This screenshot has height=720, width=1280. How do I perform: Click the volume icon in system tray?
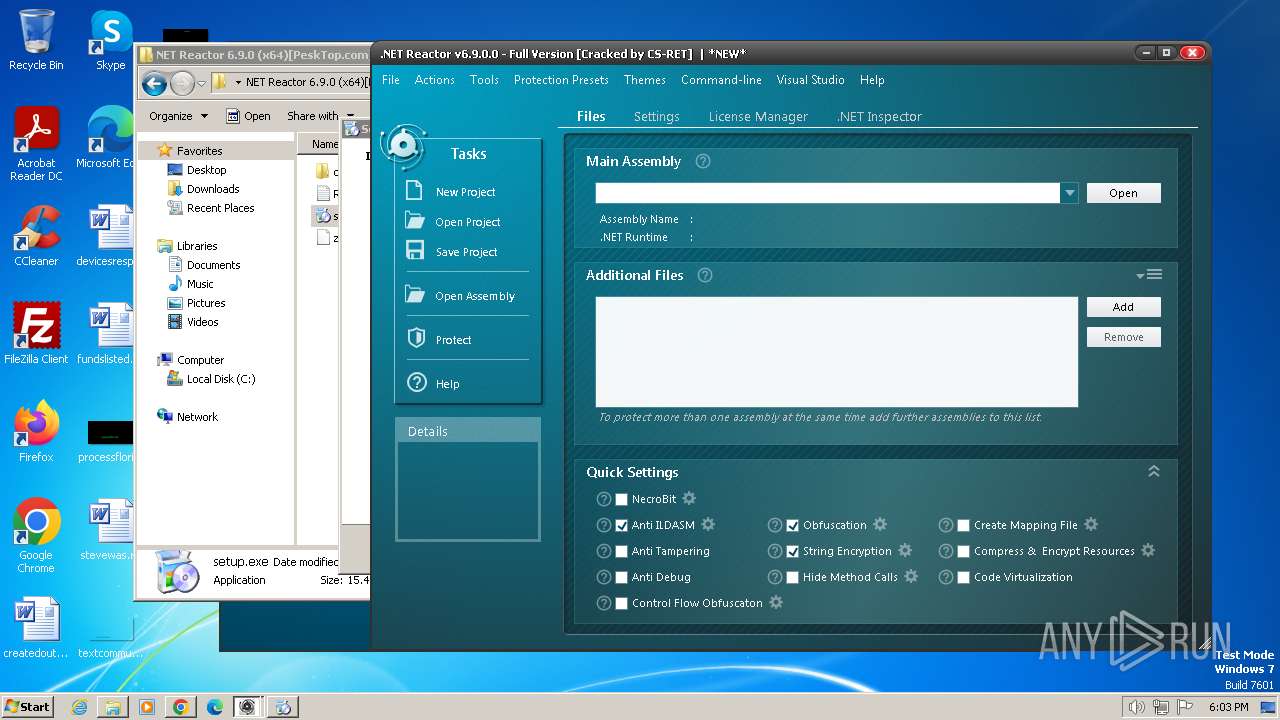(x=1136, y=707)
